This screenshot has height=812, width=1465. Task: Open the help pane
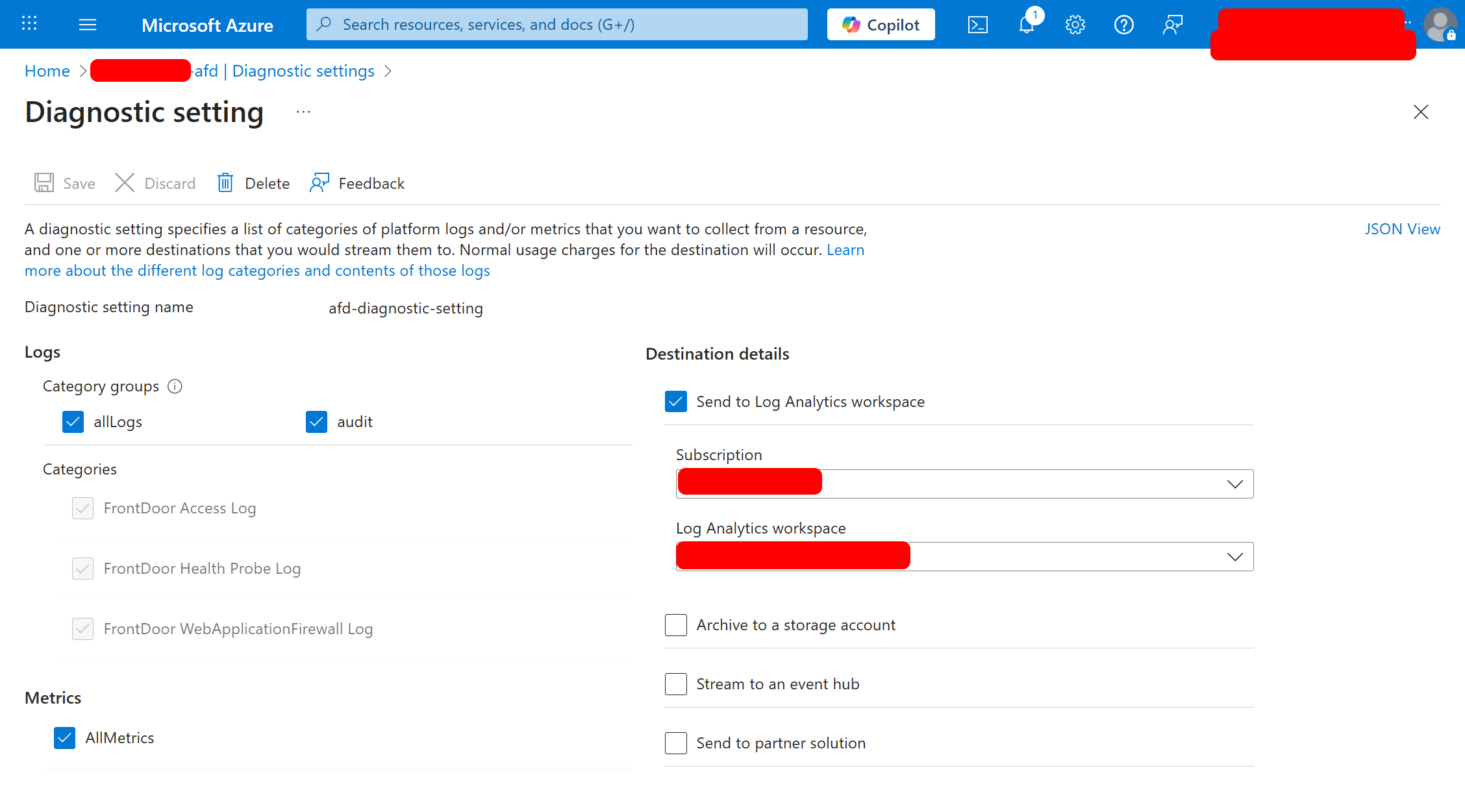[1123, 24]
